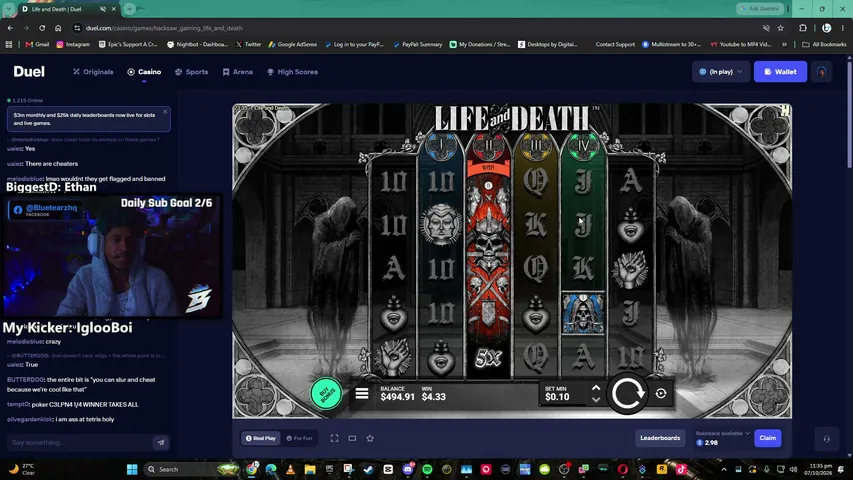Reload the current browser page
Viewport: 853px width, 480px height.
point(42,28)
